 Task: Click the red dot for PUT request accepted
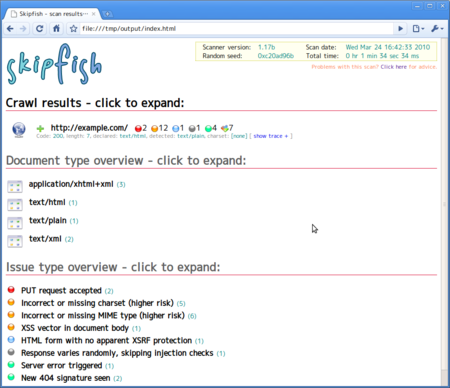(11, 289)
